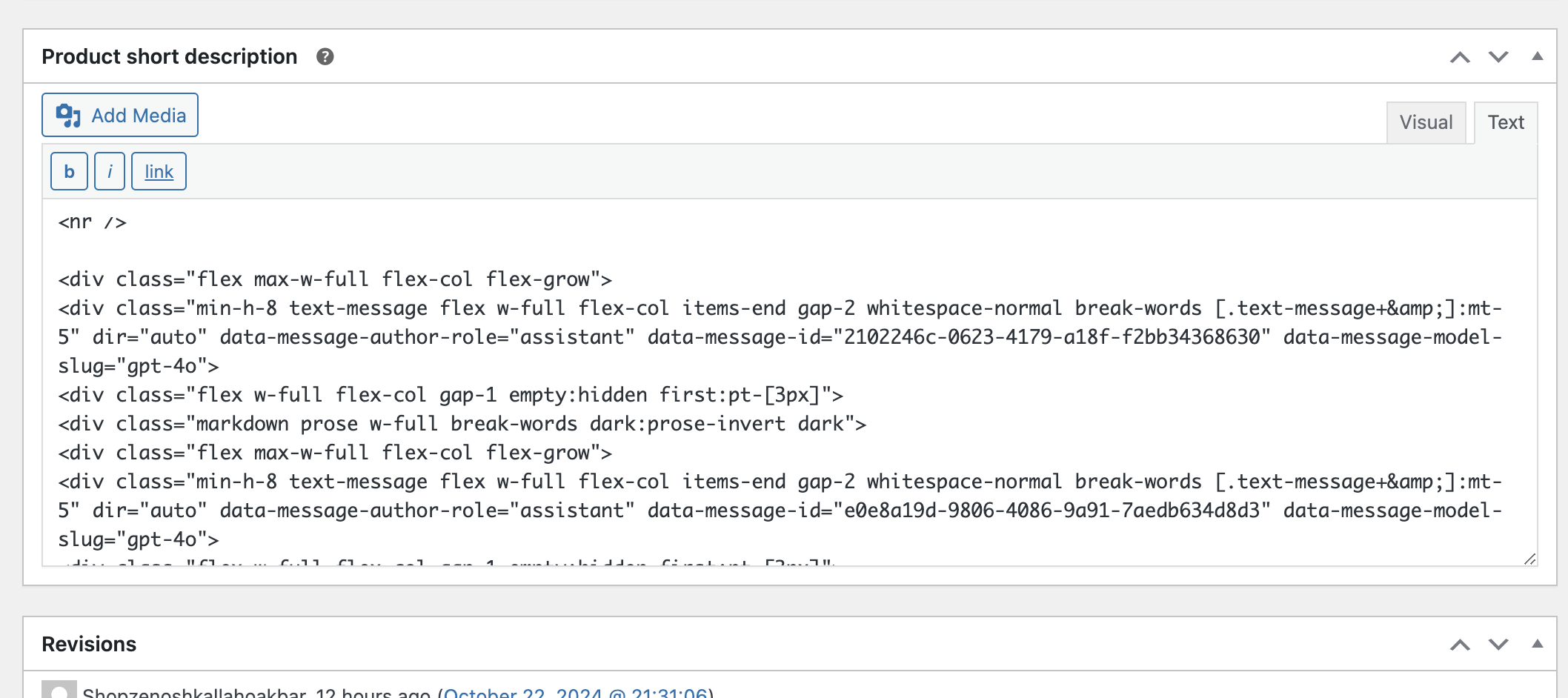Toggle the Revisions panel triangle
The image size is (1568, 698).
pyautogui.click(x=1538, y=644)
